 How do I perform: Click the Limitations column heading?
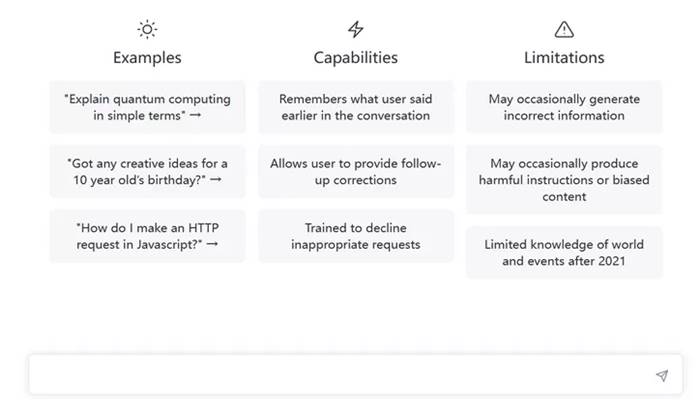(x=564, y=58)
